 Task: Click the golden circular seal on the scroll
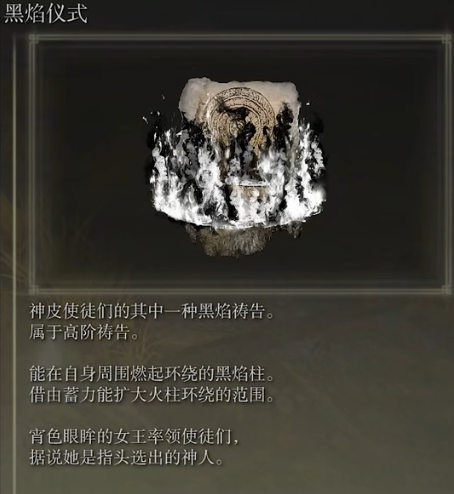point(238,117)
